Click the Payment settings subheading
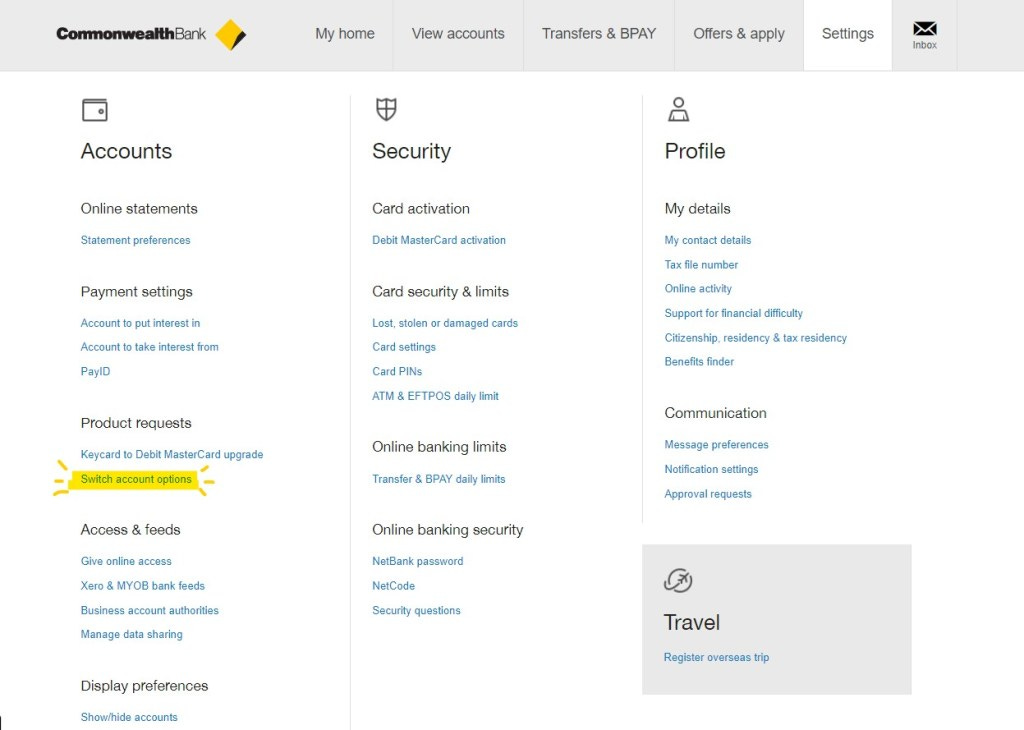The width and height of the screenshot is (1024, 730). point(136,292)
